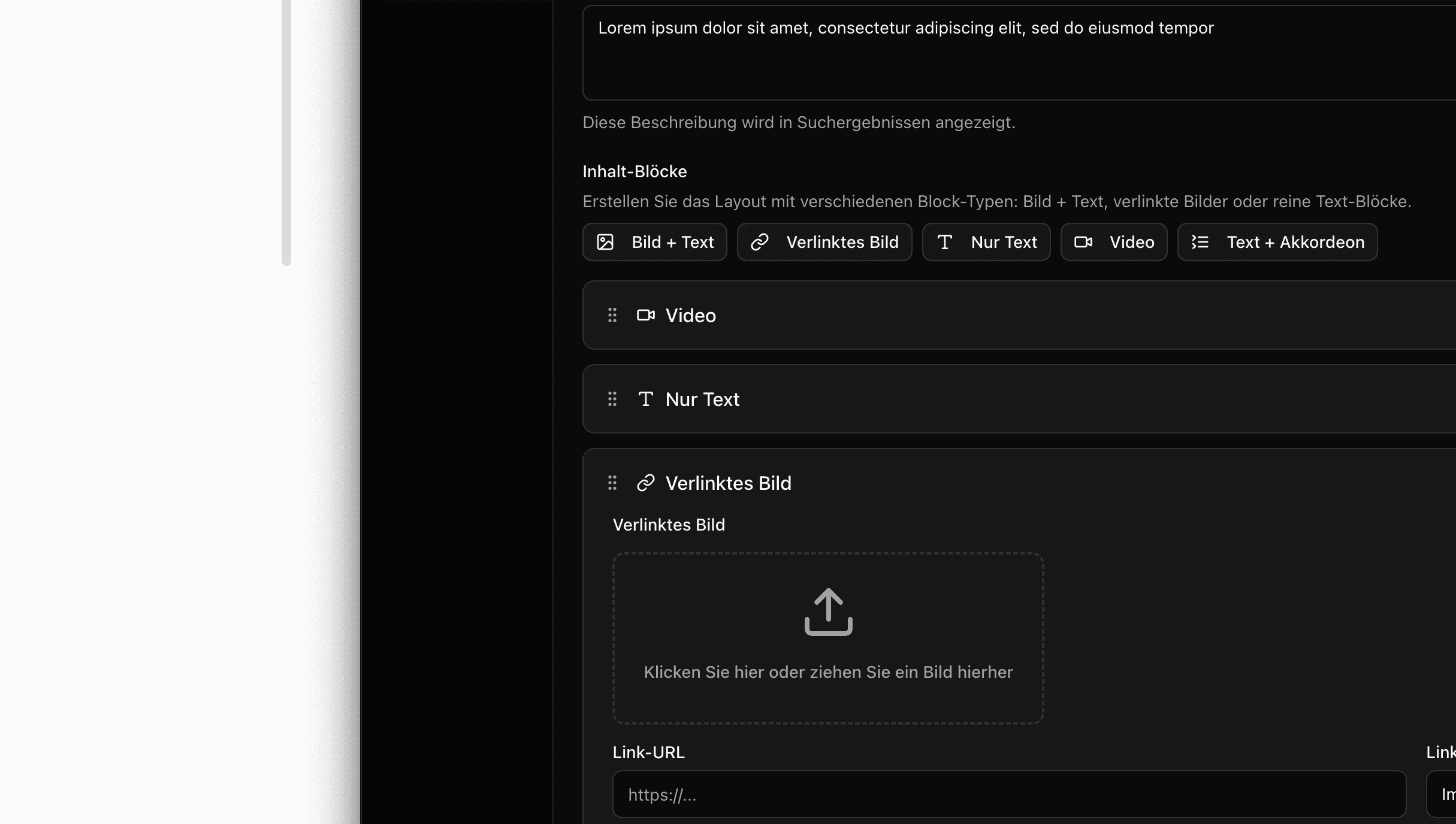Image resolution: width=1456 pixels, height=824 pixels.
Task: Click the chain link icon on Verlinktes Bild button
Action: tap(760, 242)
